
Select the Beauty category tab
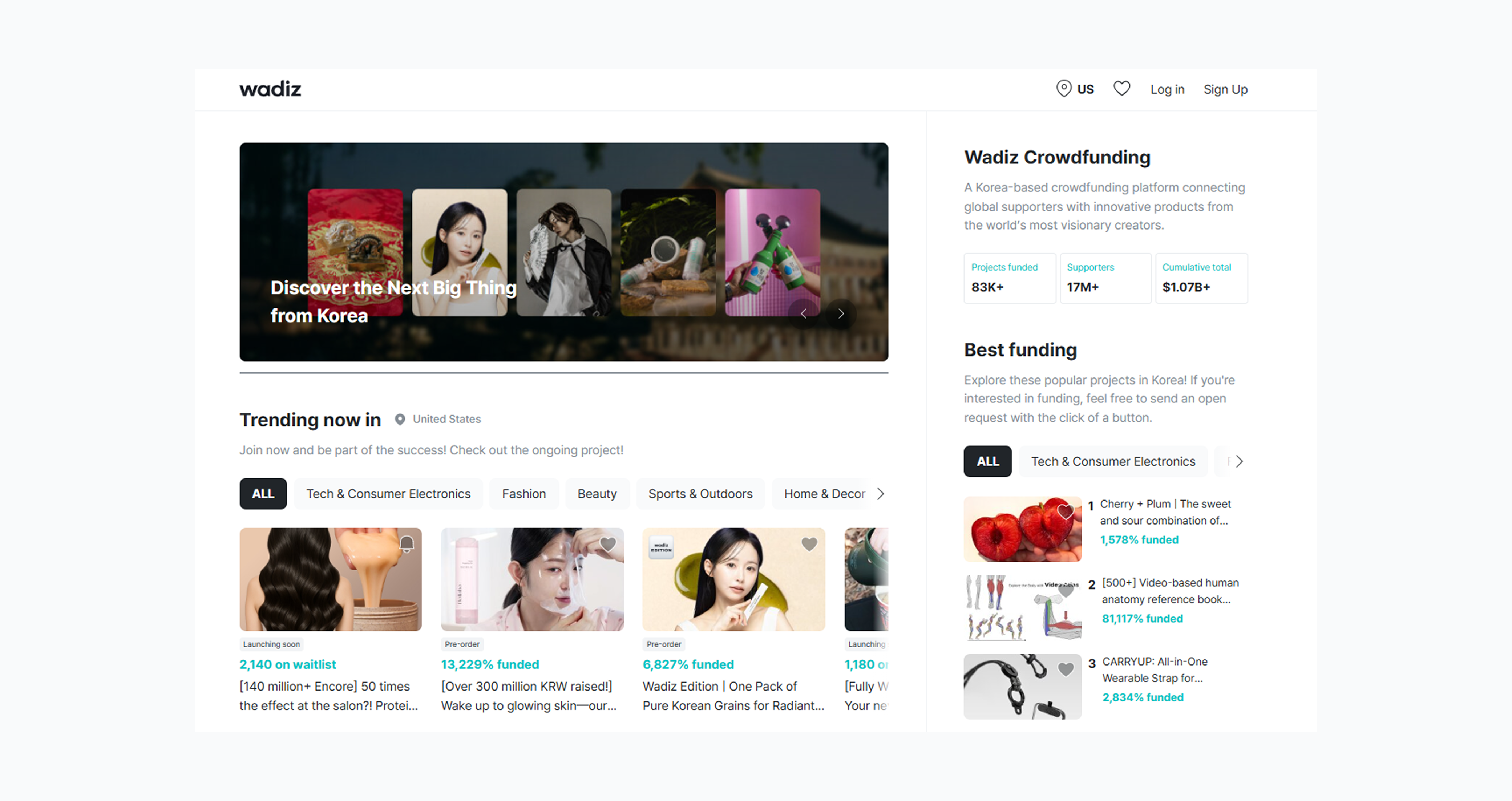click(597, 494)
